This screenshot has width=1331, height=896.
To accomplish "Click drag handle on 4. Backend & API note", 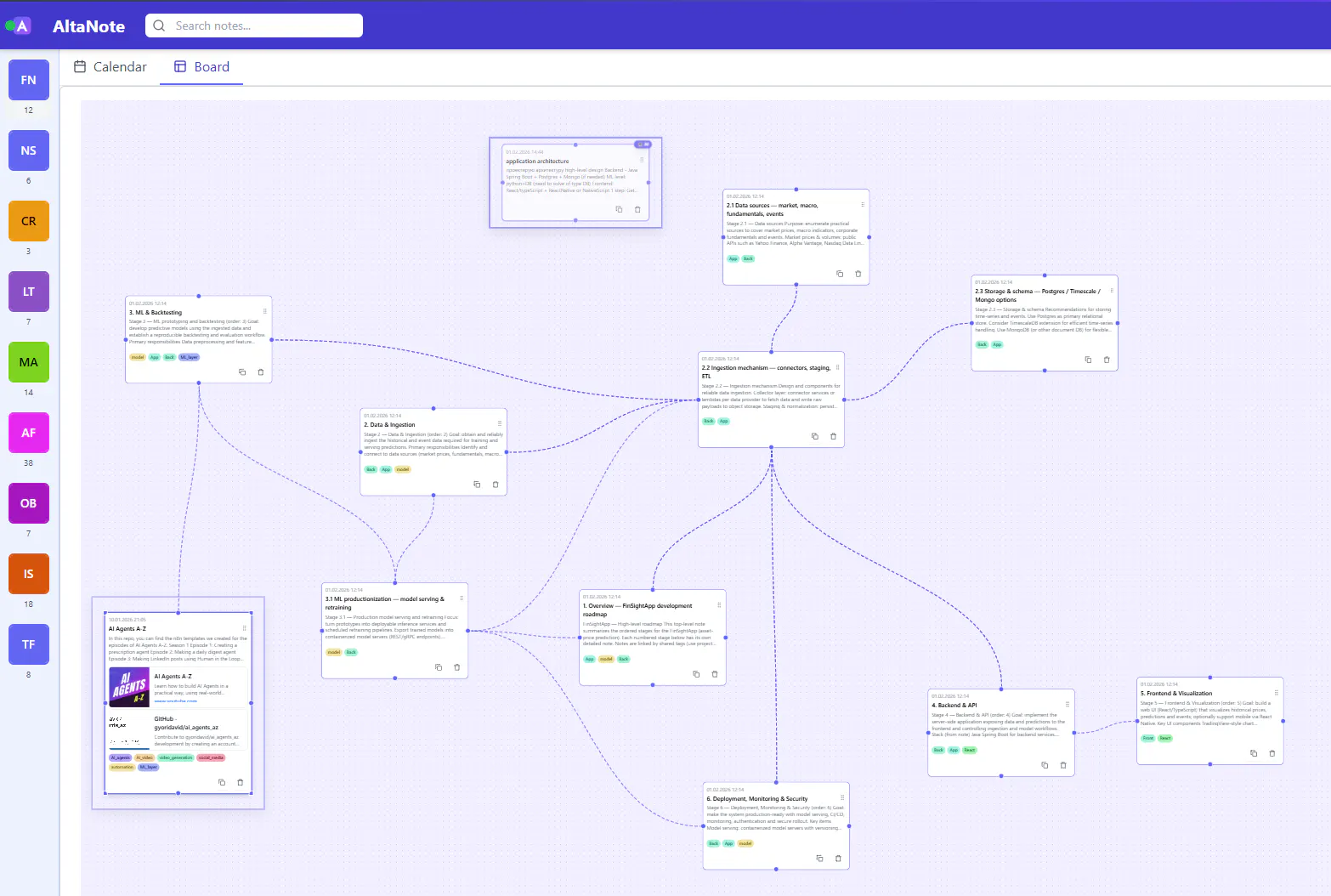I will click(x=1068, y=704).
